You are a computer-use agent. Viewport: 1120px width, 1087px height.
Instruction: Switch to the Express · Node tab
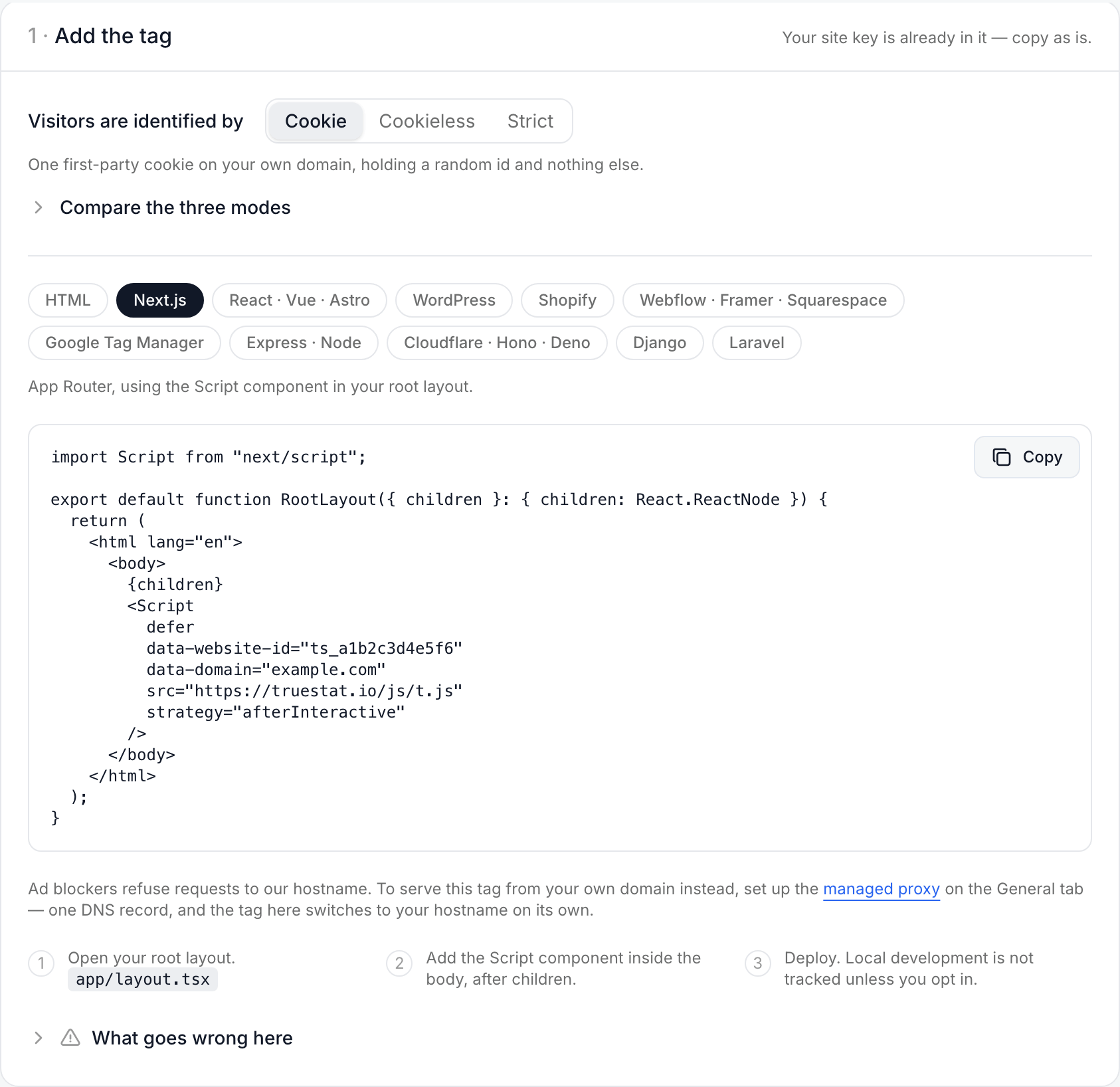coord(304,343)
